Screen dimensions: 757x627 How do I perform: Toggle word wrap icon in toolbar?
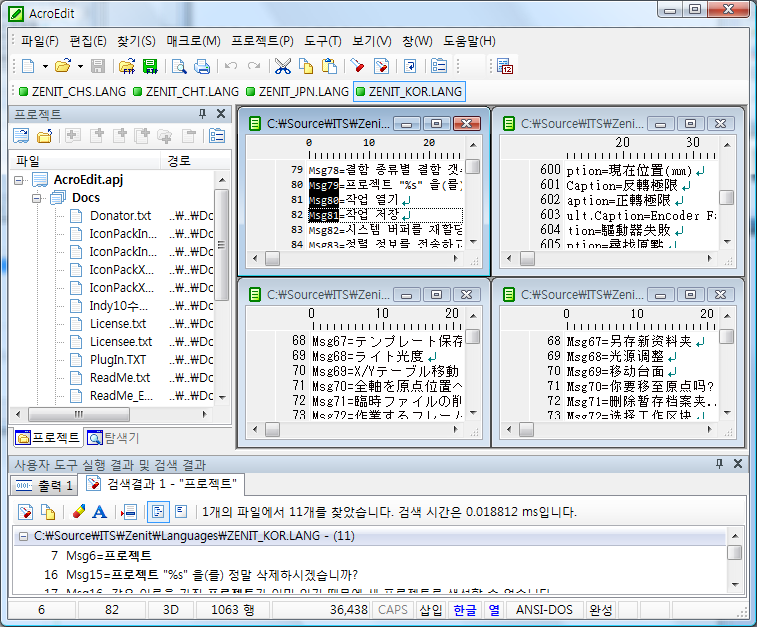click(410, 66)
